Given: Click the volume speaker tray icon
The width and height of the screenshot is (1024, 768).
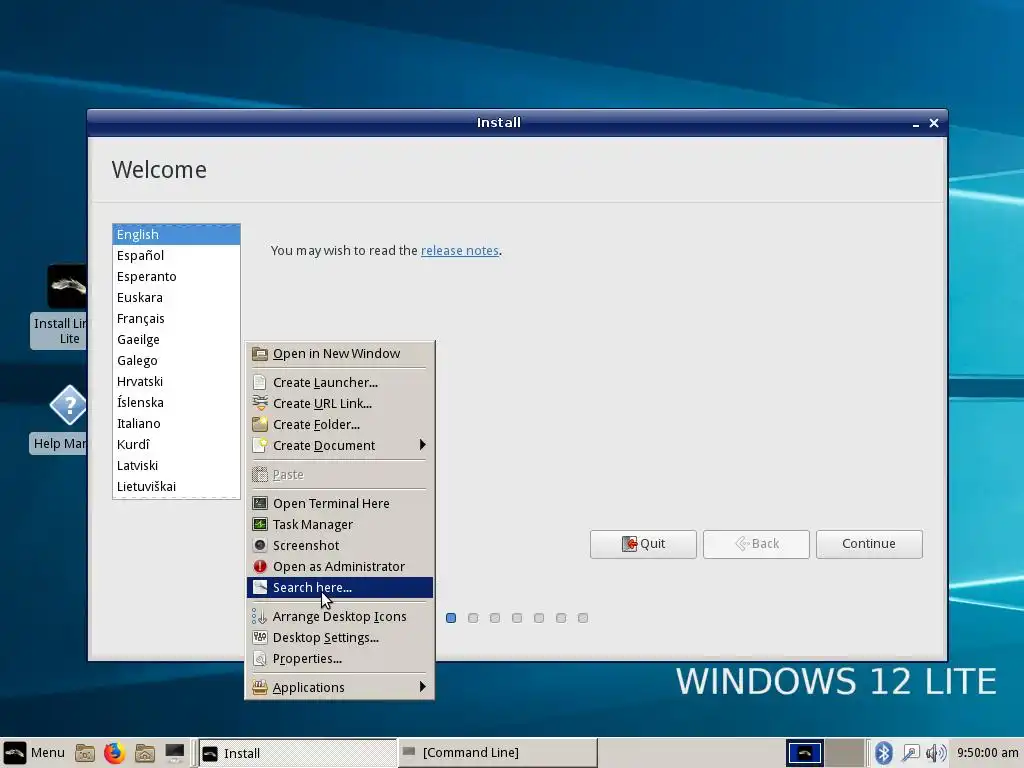Looking at the screenshot, I should [x=936, y=753].
